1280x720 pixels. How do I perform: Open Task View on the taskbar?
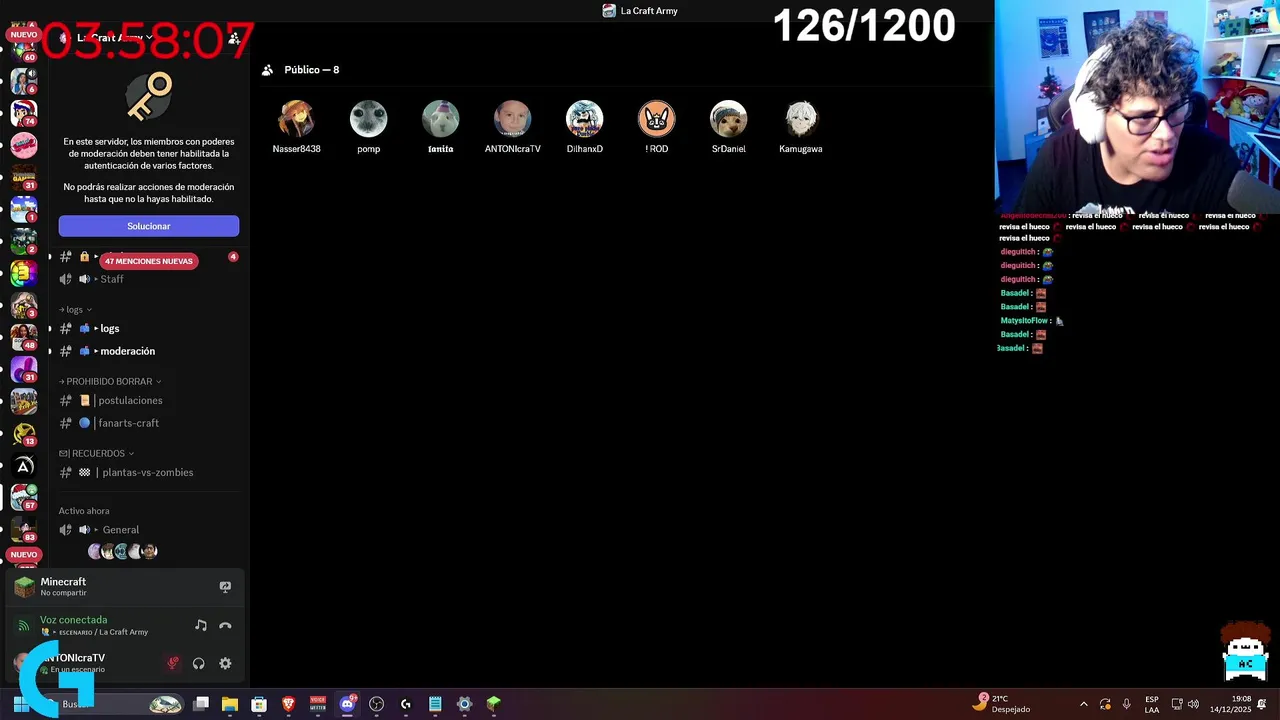click(201, 704)
